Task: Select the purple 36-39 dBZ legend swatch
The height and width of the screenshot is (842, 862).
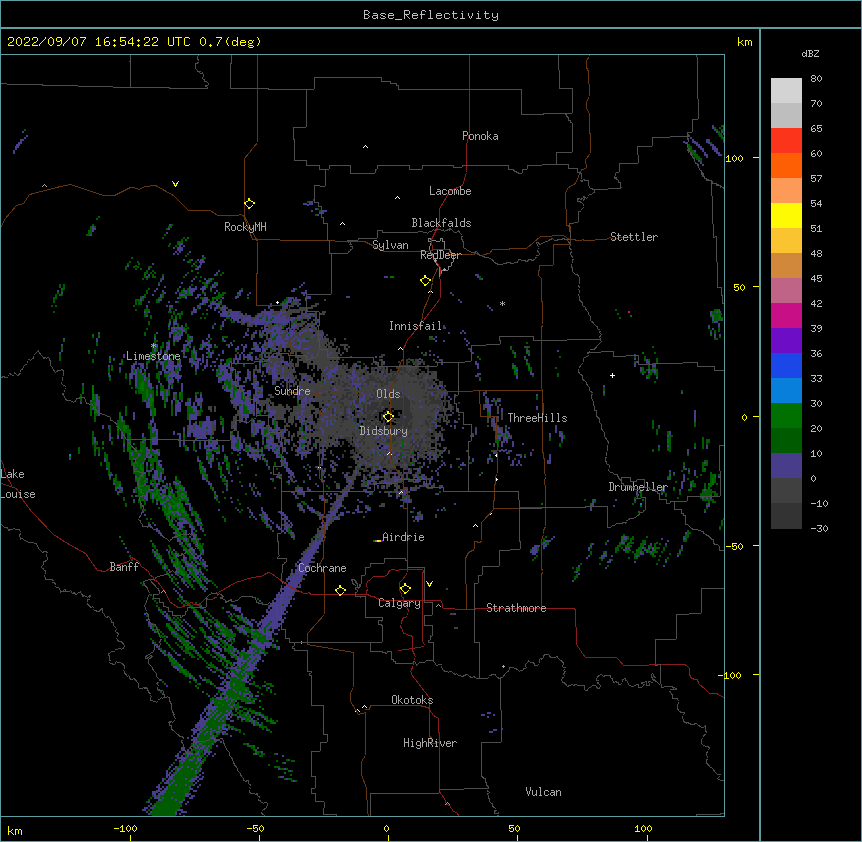Action: (786, 341)
